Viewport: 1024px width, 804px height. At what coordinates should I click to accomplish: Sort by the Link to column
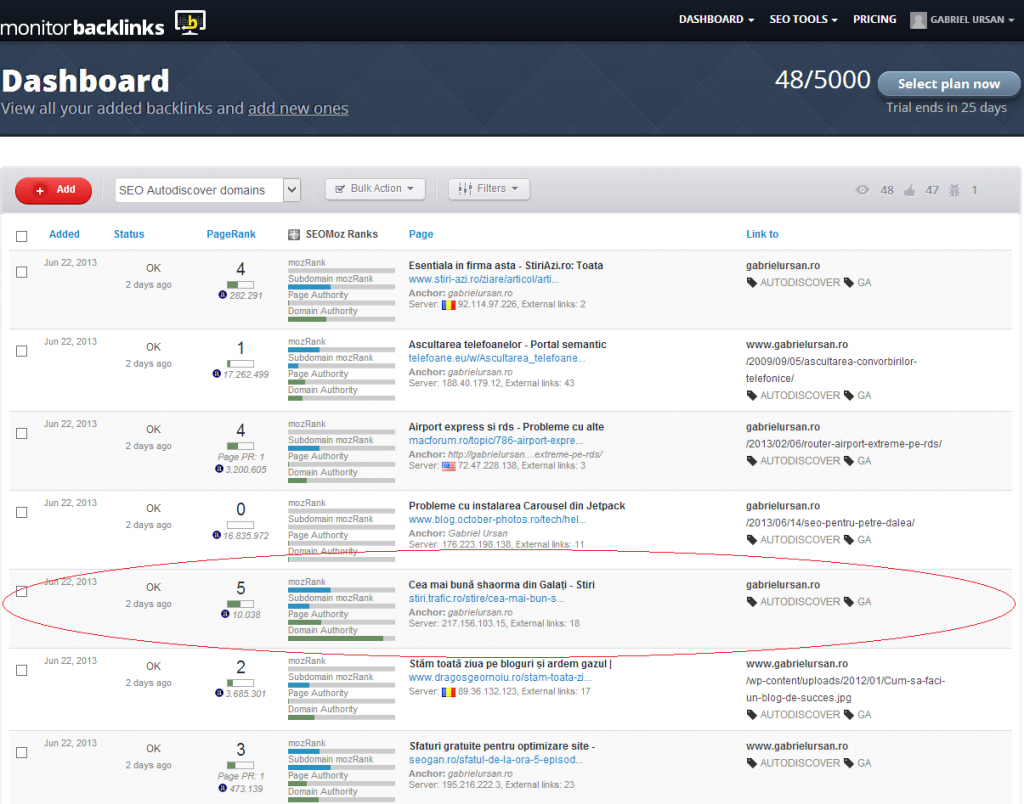[x=762, y=234]
